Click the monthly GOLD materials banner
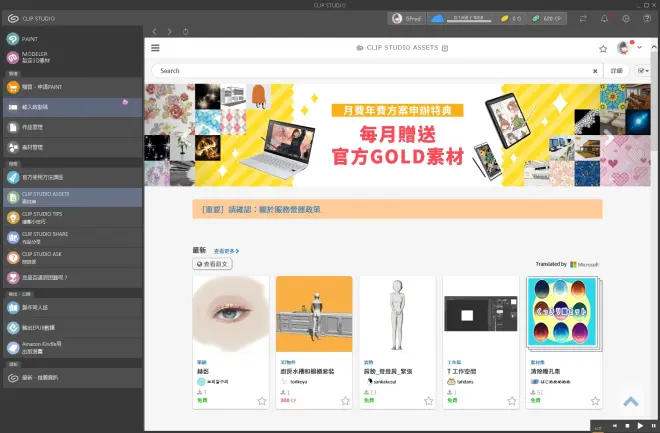The width and height of the screenshot is (660, 433). [x=397, y=135]
